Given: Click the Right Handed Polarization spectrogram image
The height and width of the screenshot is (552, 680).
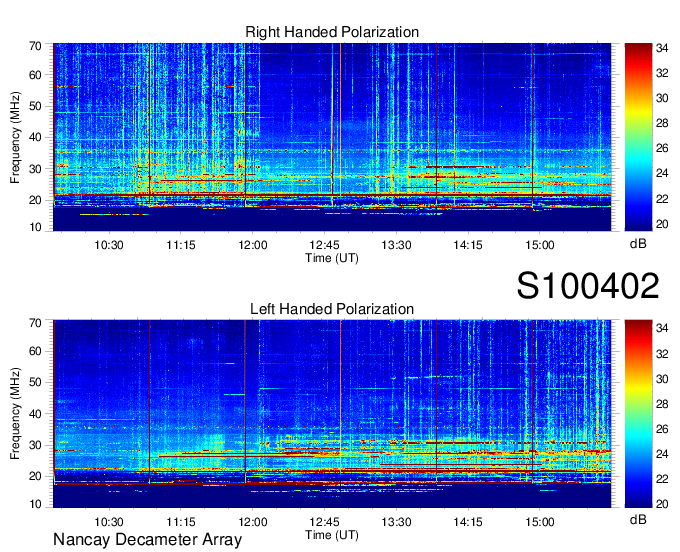Looking at the screenshot, I should (332, 137).
